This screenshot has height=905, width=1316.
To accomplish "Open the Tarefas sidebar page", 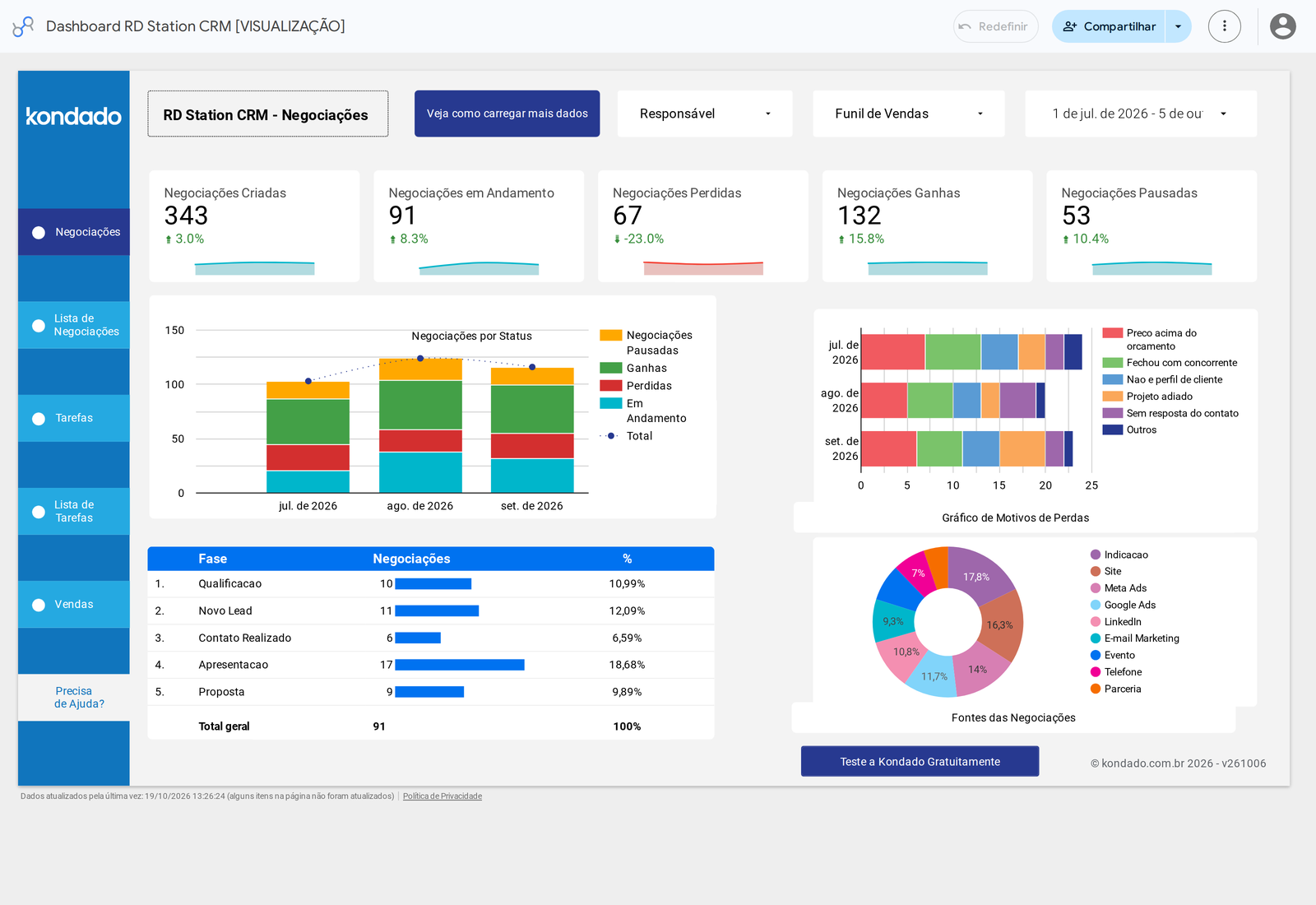I will click(74, 418).
